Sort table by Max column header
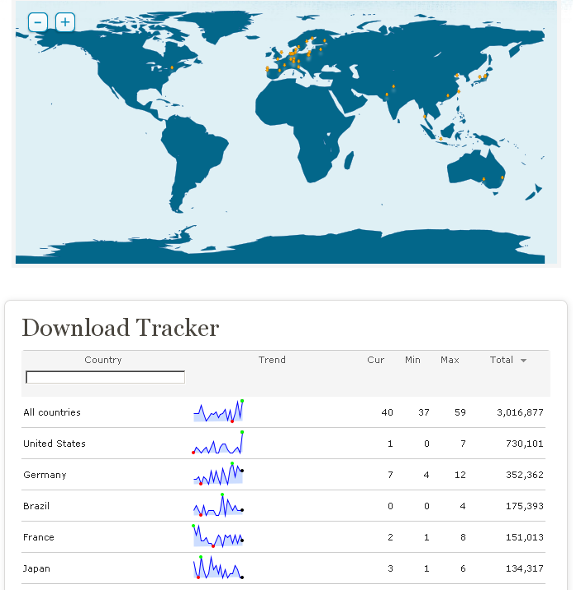Screen dimensions: 573x590 click(450, 360)
